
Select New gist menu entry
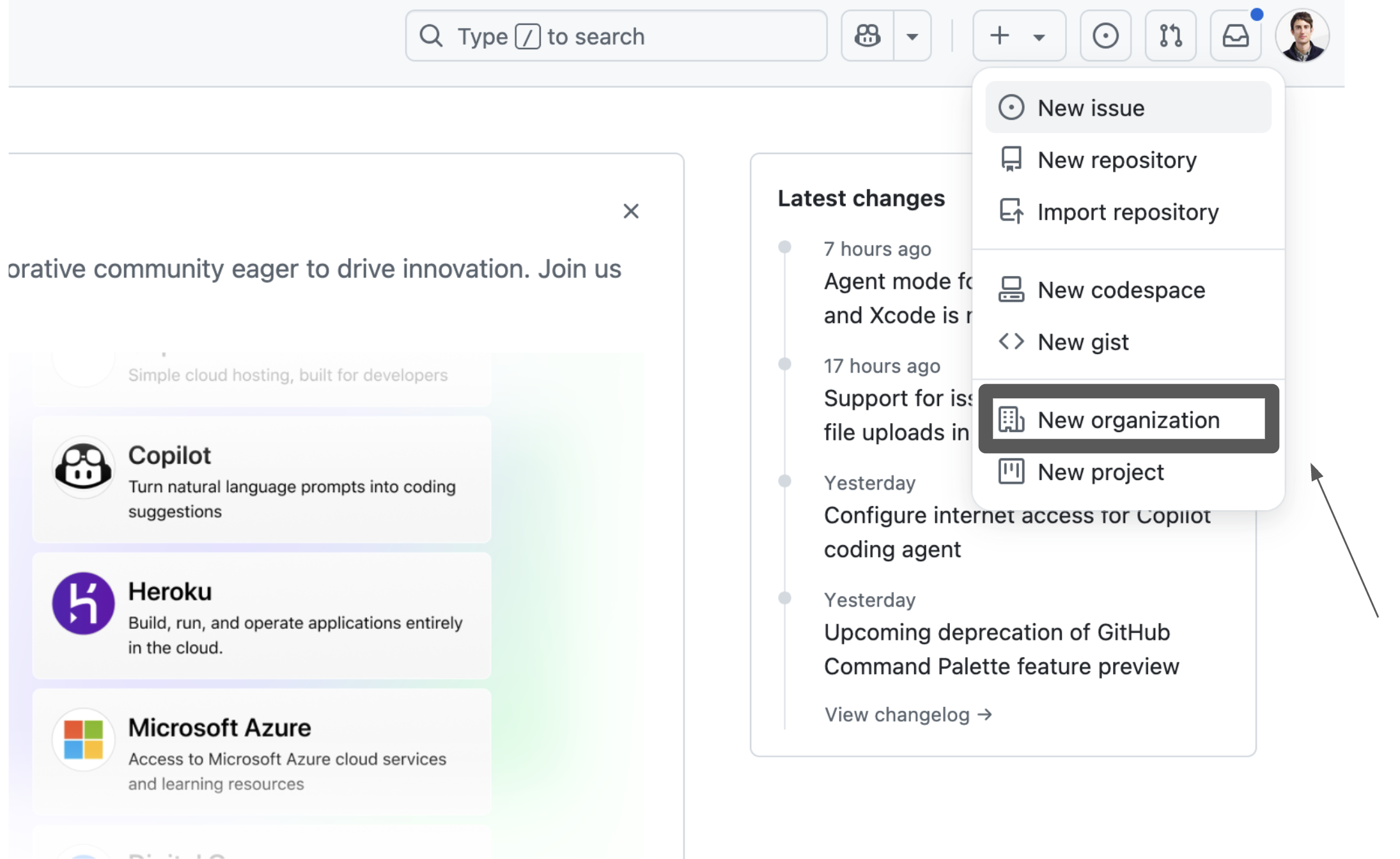(1128, 342)
